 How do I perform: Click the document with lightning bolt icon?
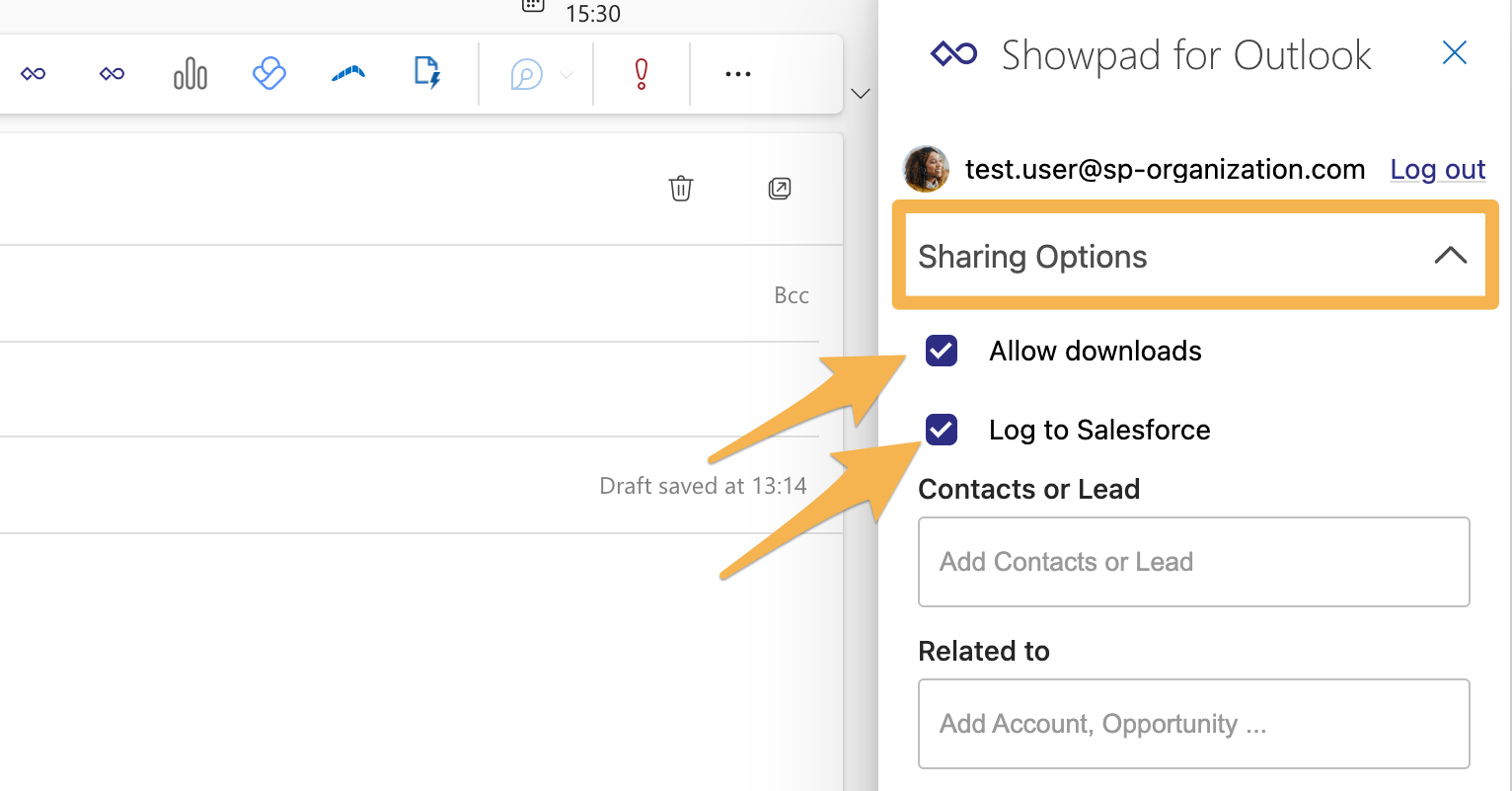(x=426, y=73)
